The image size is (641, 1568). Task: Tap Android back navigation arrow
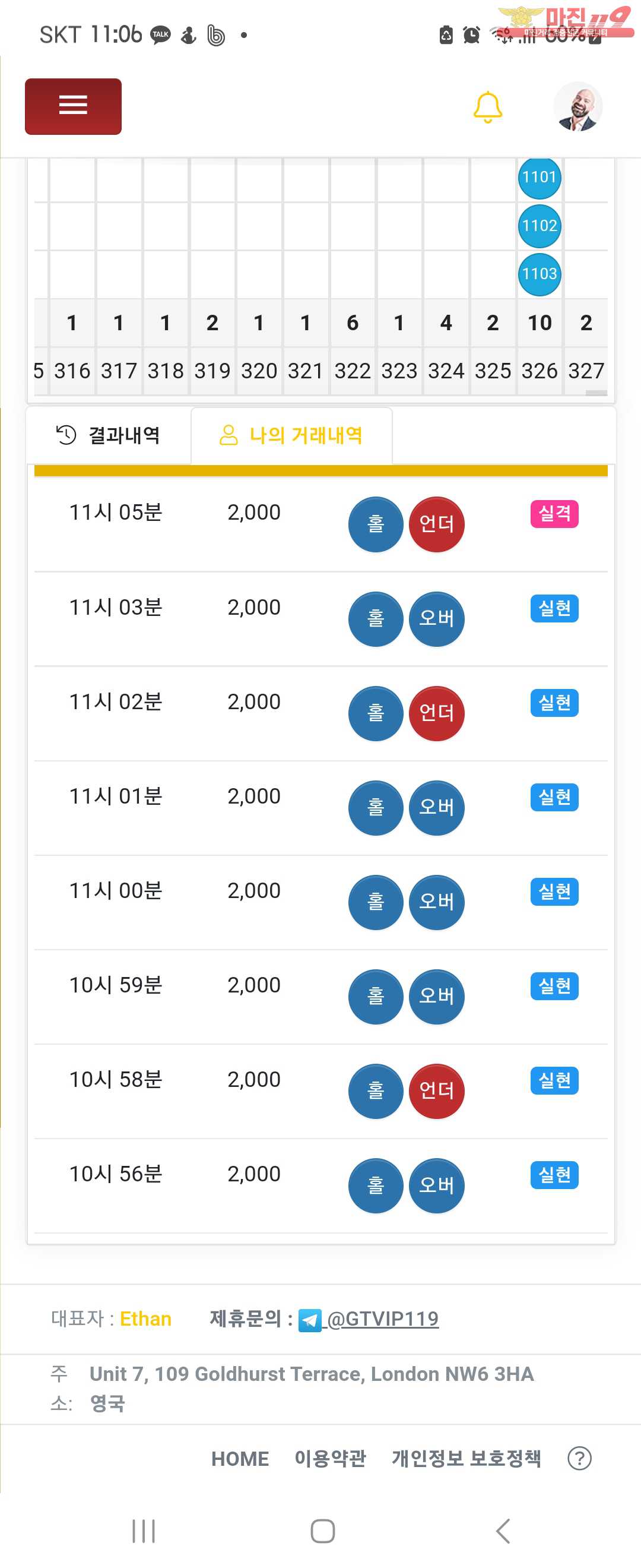coord(503,1531)
